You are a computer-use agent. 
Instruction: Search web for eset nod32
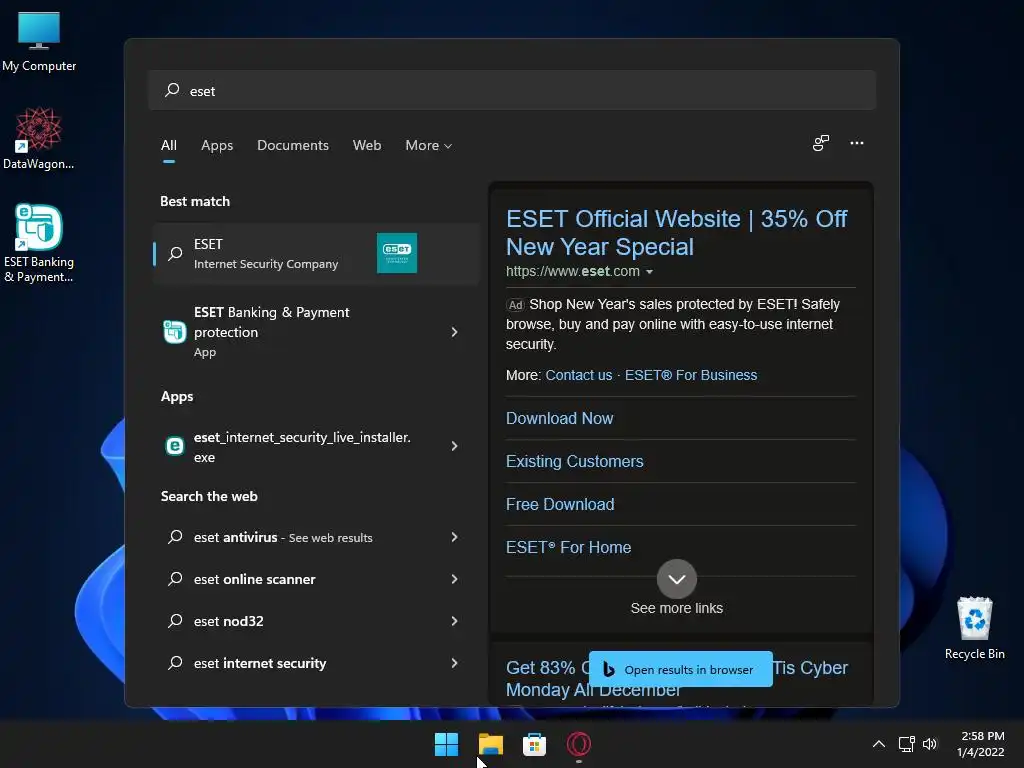pos(316,621)
